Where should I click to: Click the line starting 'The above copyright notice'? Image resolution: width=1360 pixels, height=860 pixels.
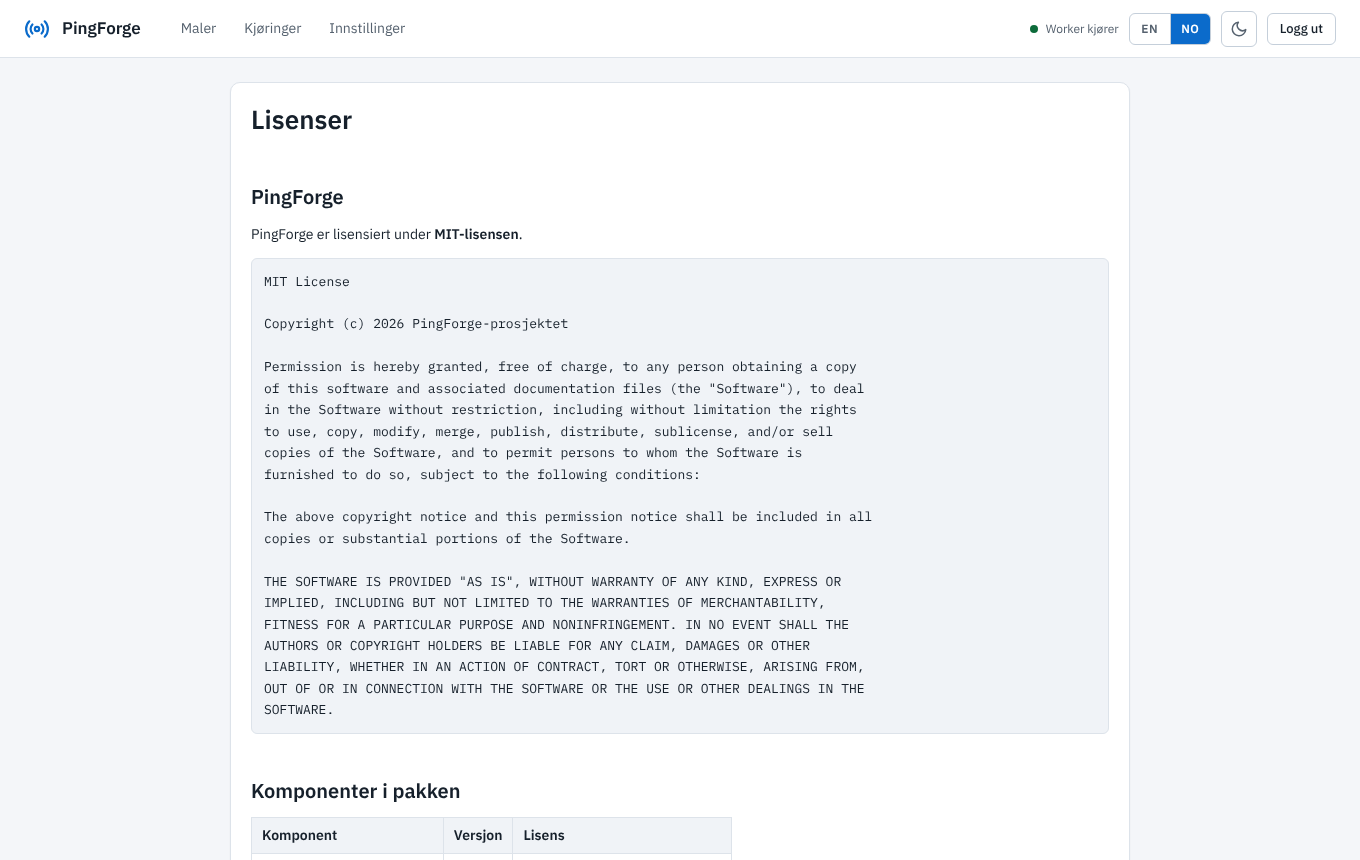[x=568, y=517]
